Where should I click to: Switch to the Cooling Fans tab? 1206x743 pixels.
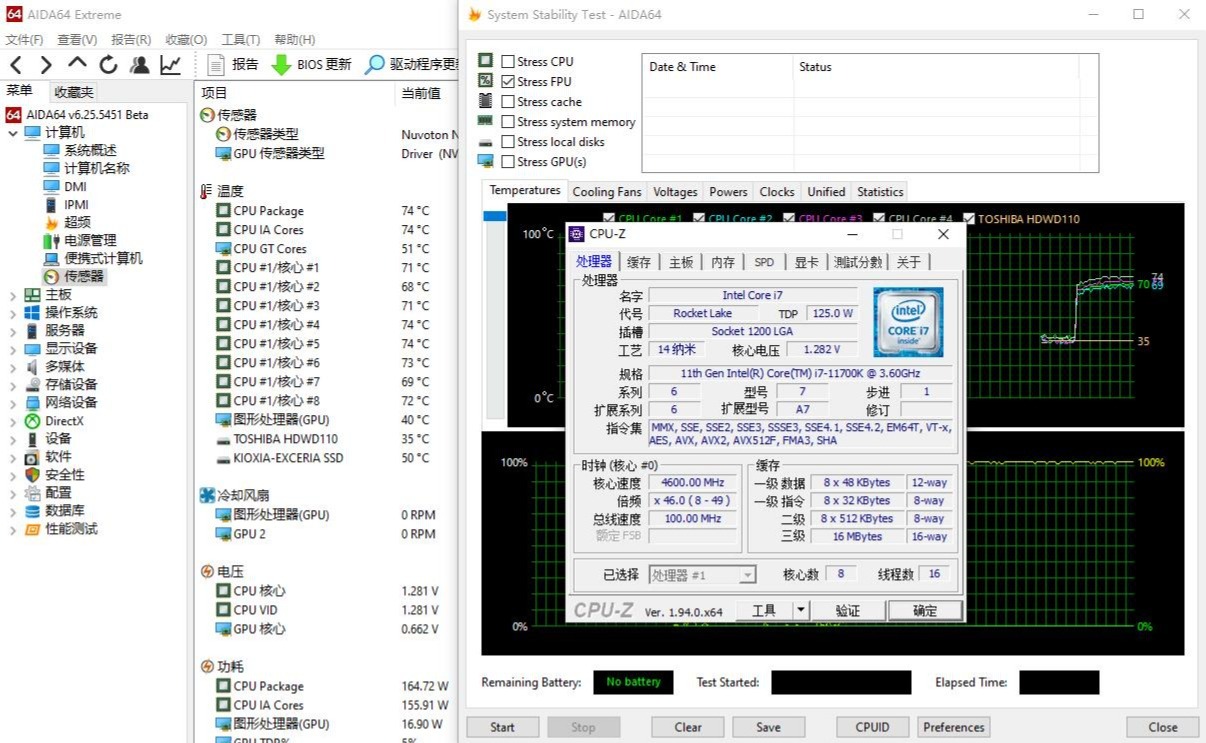click(607, 191)
